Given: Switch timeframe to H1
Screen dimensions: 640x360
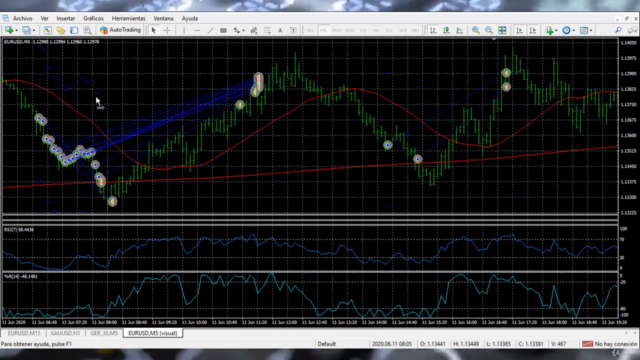Looking at the screenshot, I should (x=363, y=30).
